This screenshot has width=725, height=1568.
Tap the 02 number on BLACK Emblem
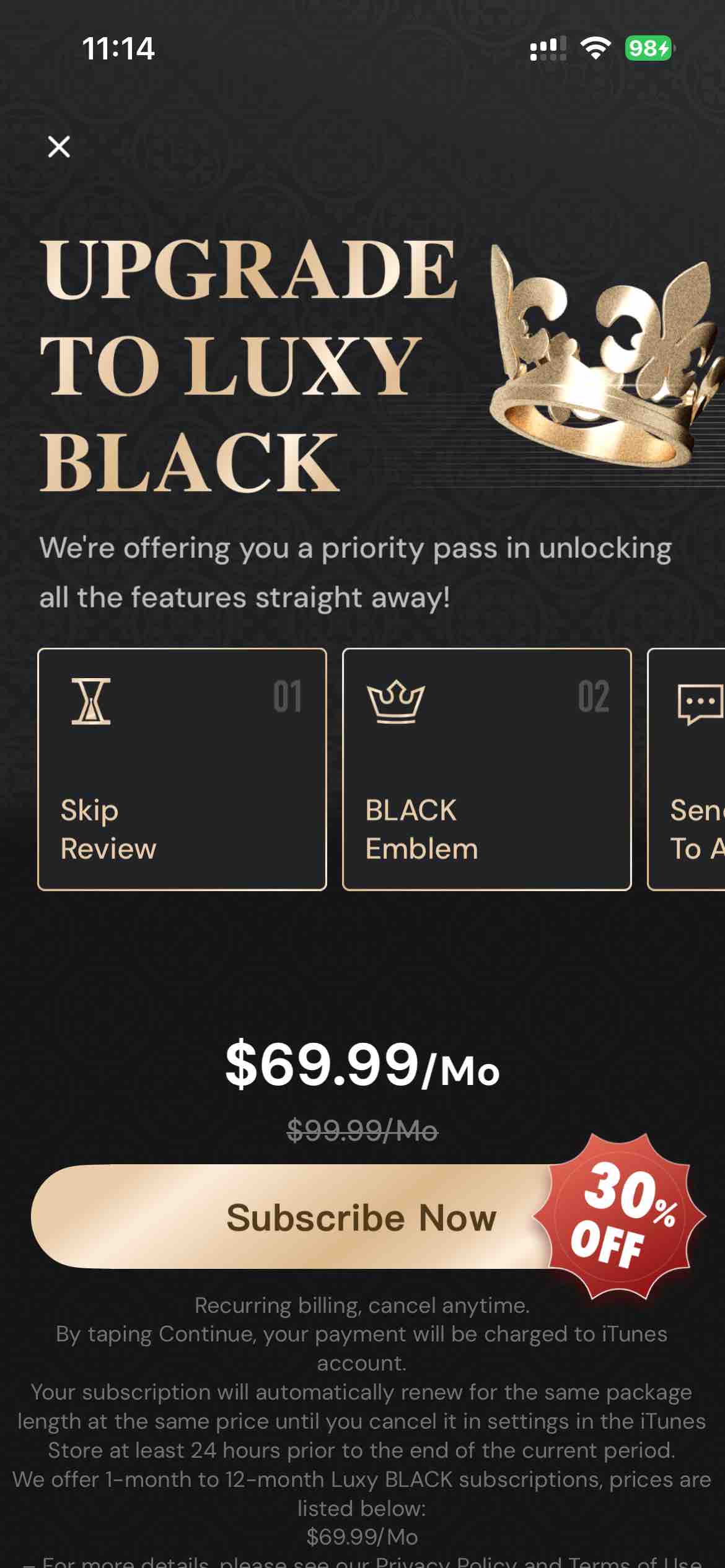point(593,697)
